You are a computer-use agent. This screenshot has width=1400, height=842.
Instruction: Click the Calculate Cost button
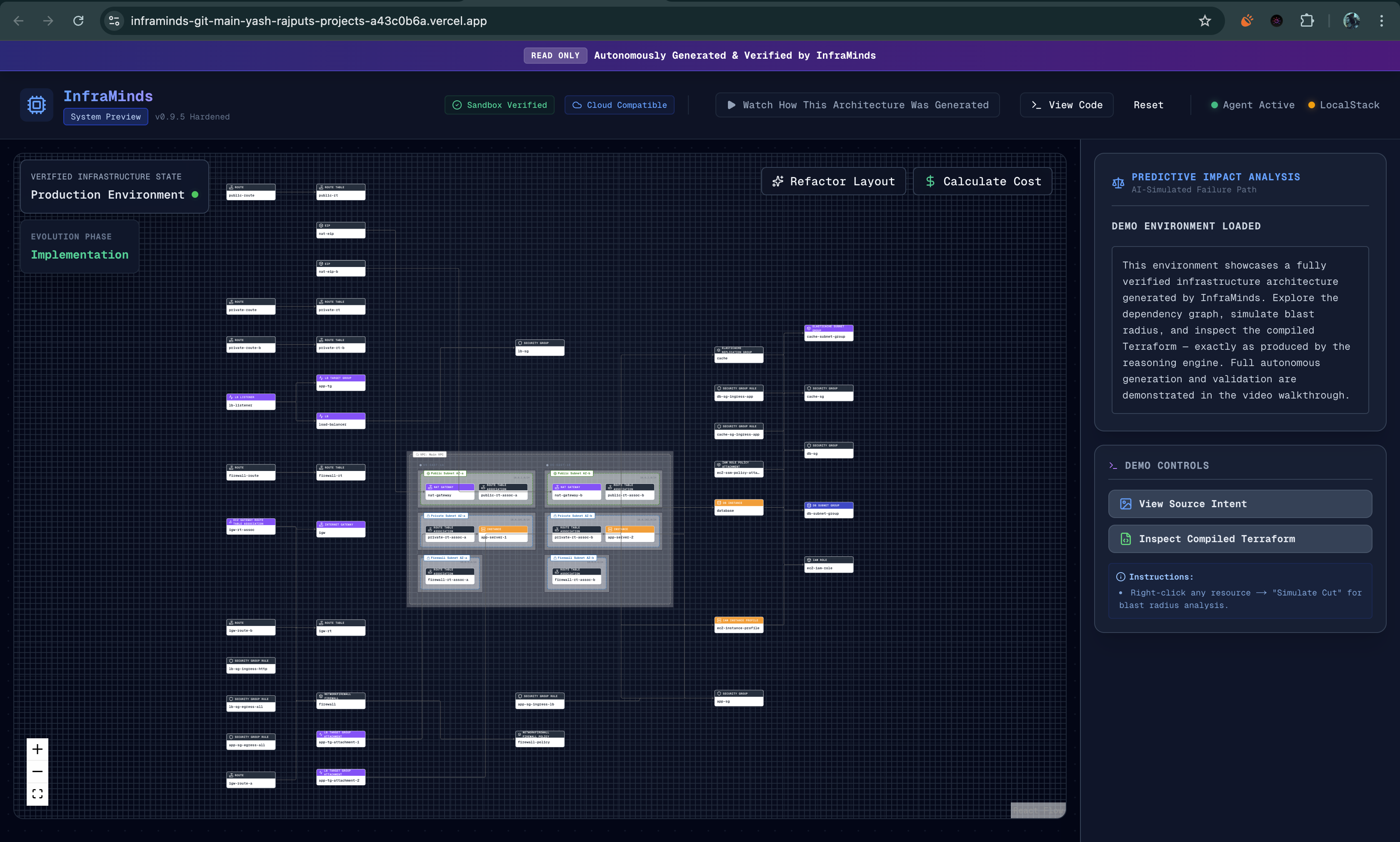(983, 182)
